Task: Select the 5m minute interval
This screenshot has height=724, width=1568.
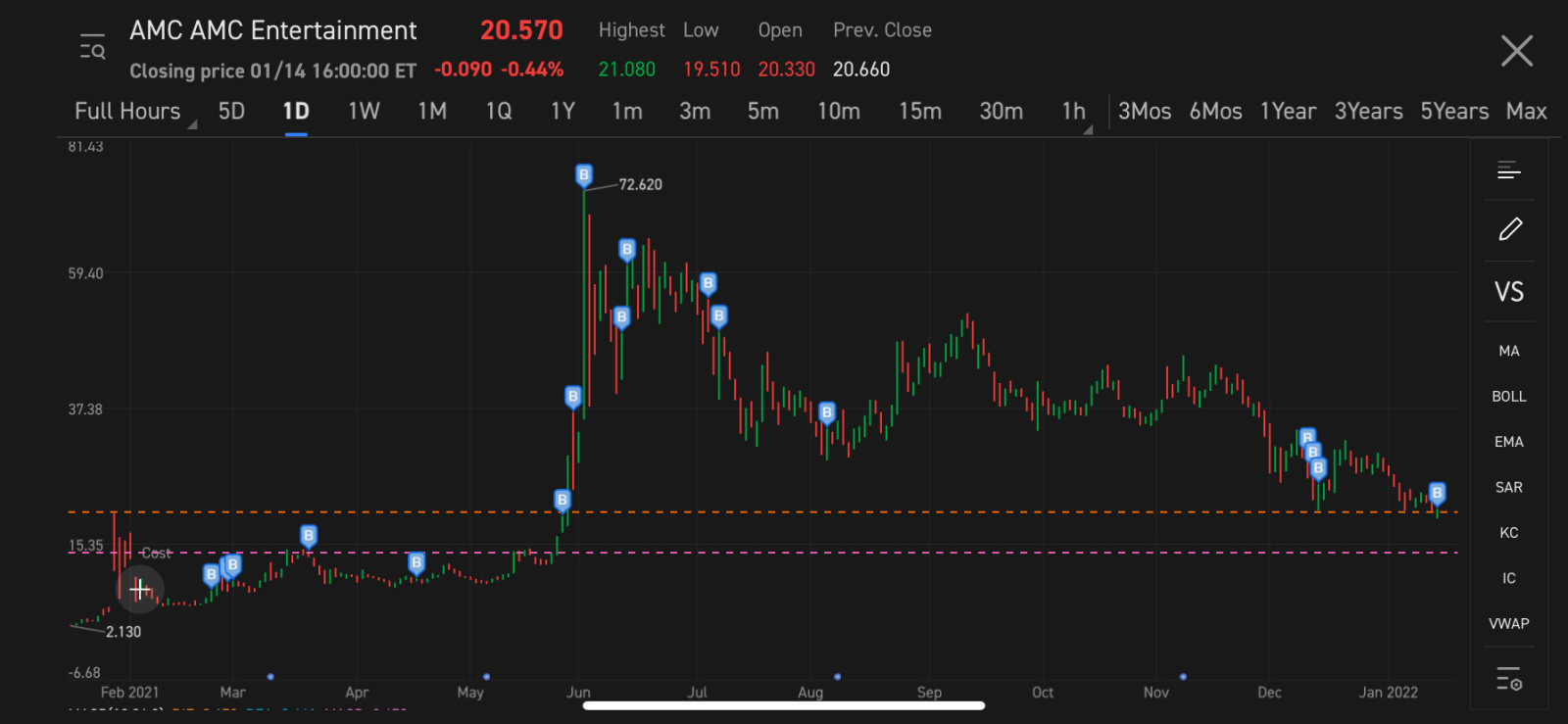Action: coord(763,111)
